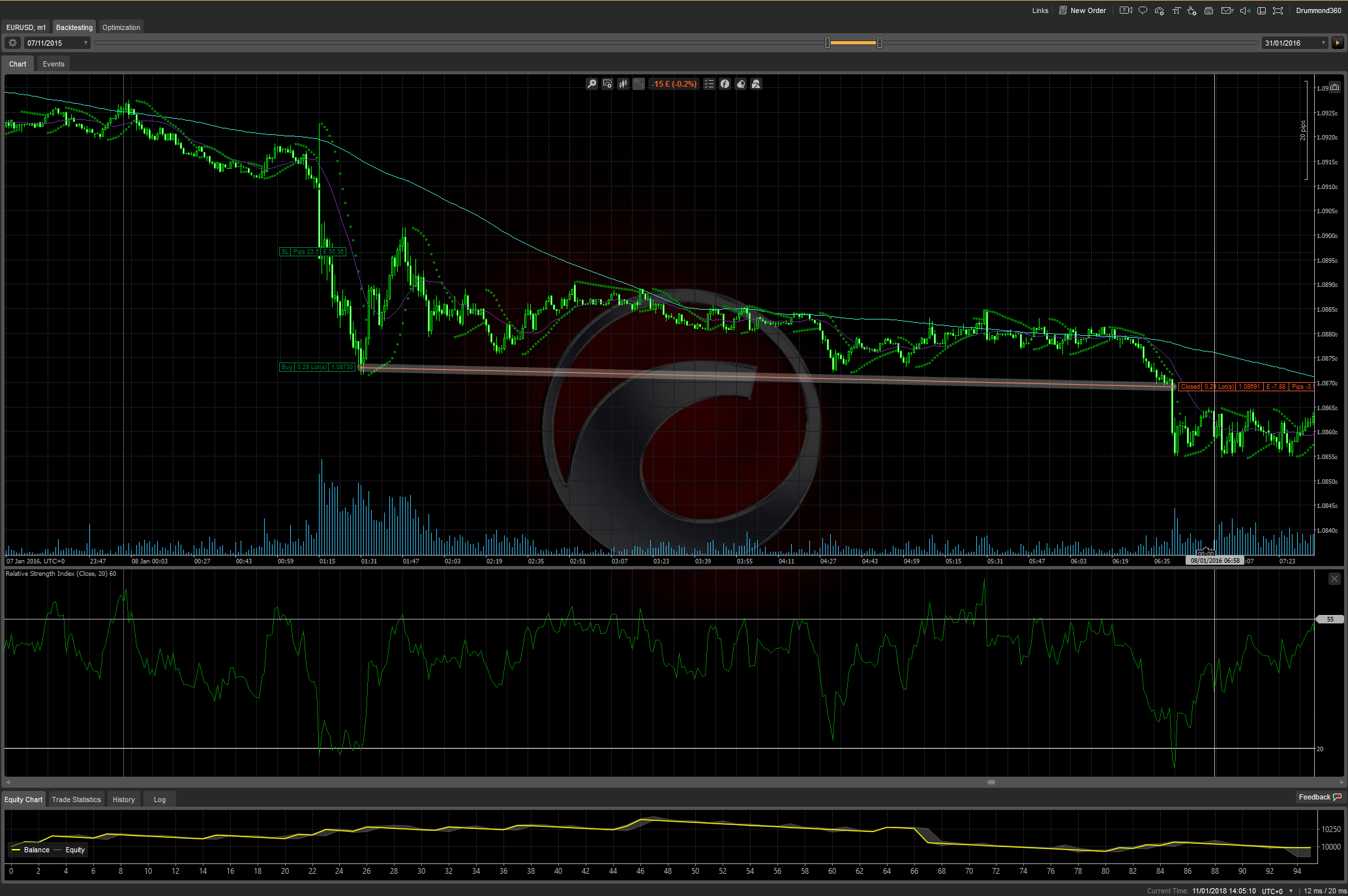Image resolution: width=1348 pixels, height=896 pixels.
Task: Open the chart zoom tool
Action: point(592,84)
